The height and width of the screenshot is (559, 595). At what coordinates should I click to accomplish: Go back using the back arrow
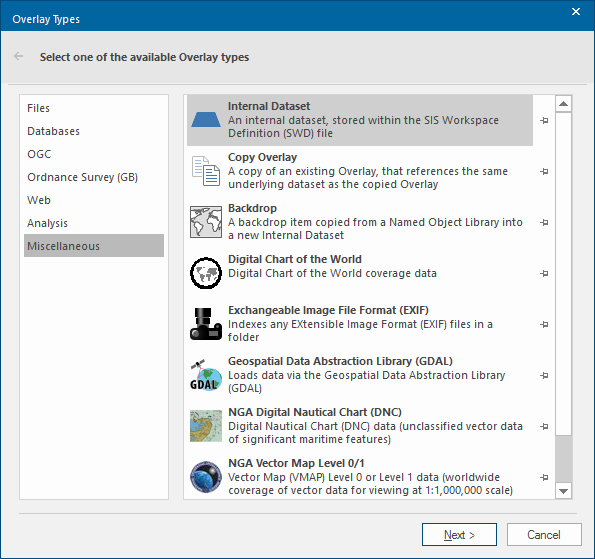[18, 56]
